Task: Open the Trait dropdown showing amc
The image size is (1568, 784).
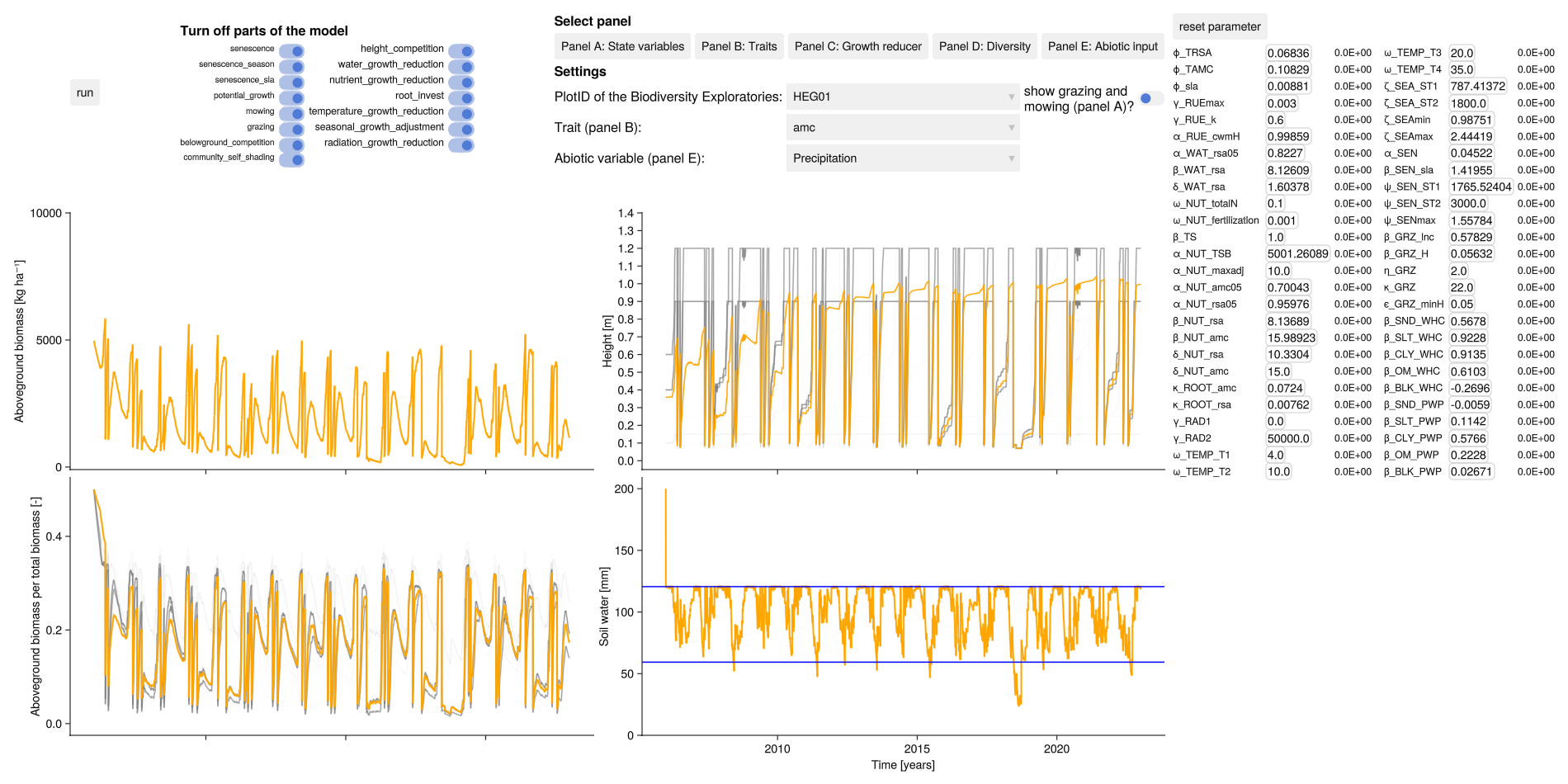Action: pos(902,128)
